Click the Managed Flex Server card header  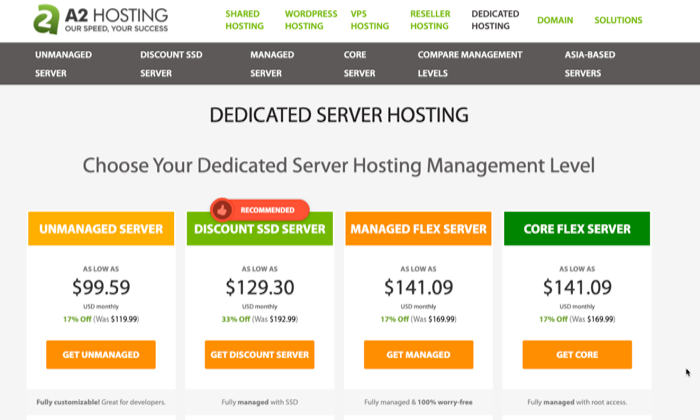(418, 229)
